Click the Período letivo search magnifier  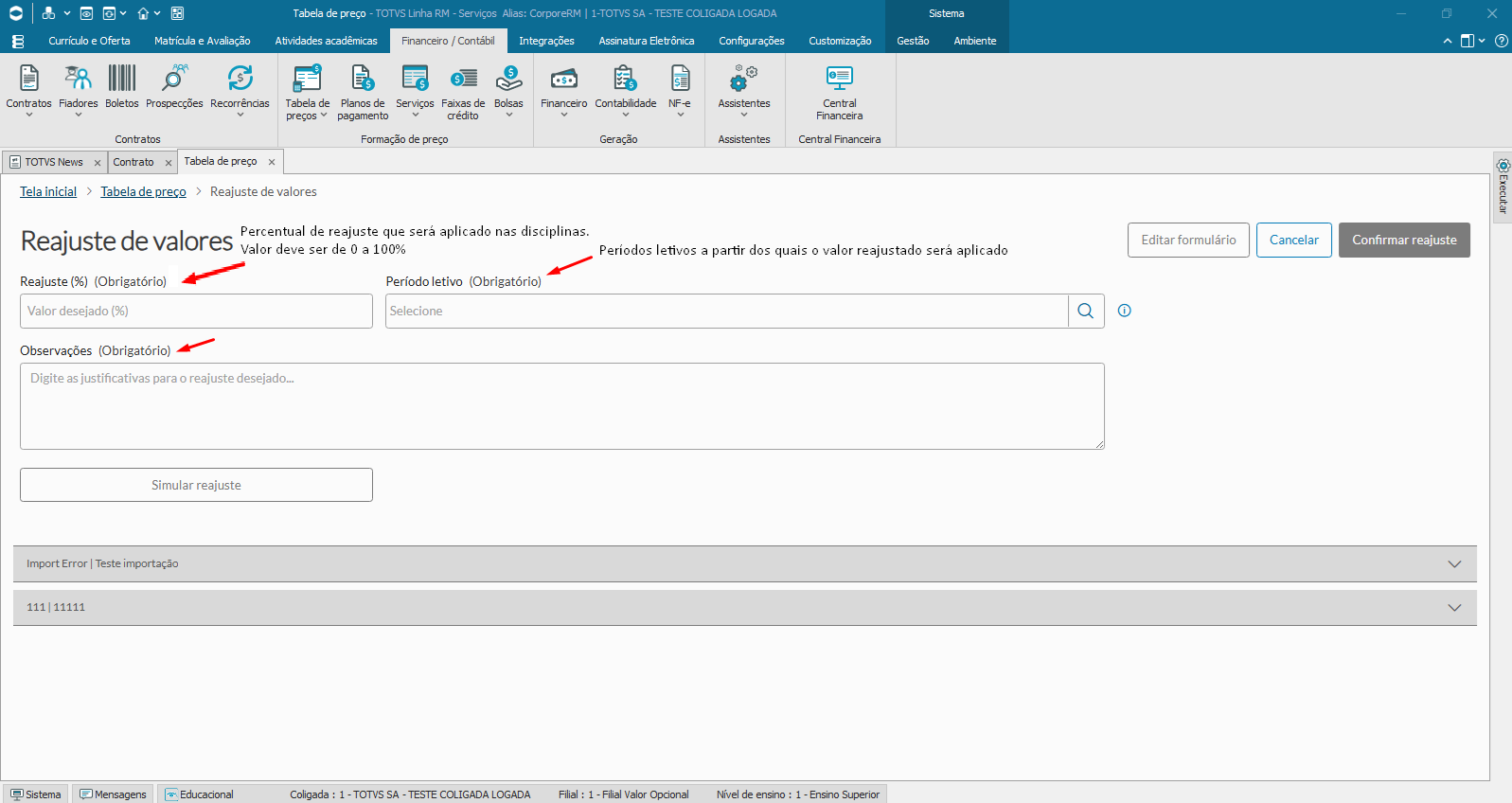tap(1086, 311)
